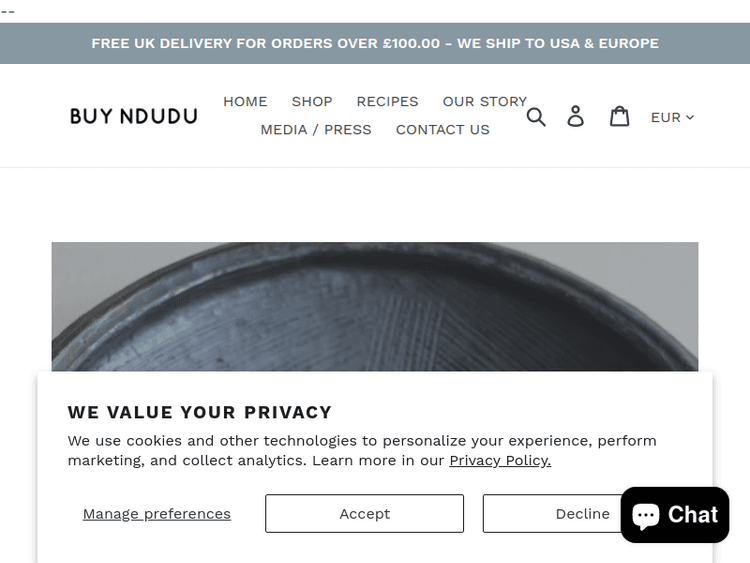Open the MEDIA / PRESS page
Image resolution: width=750 pixels, height=563 pixels.
pos(316,129)
